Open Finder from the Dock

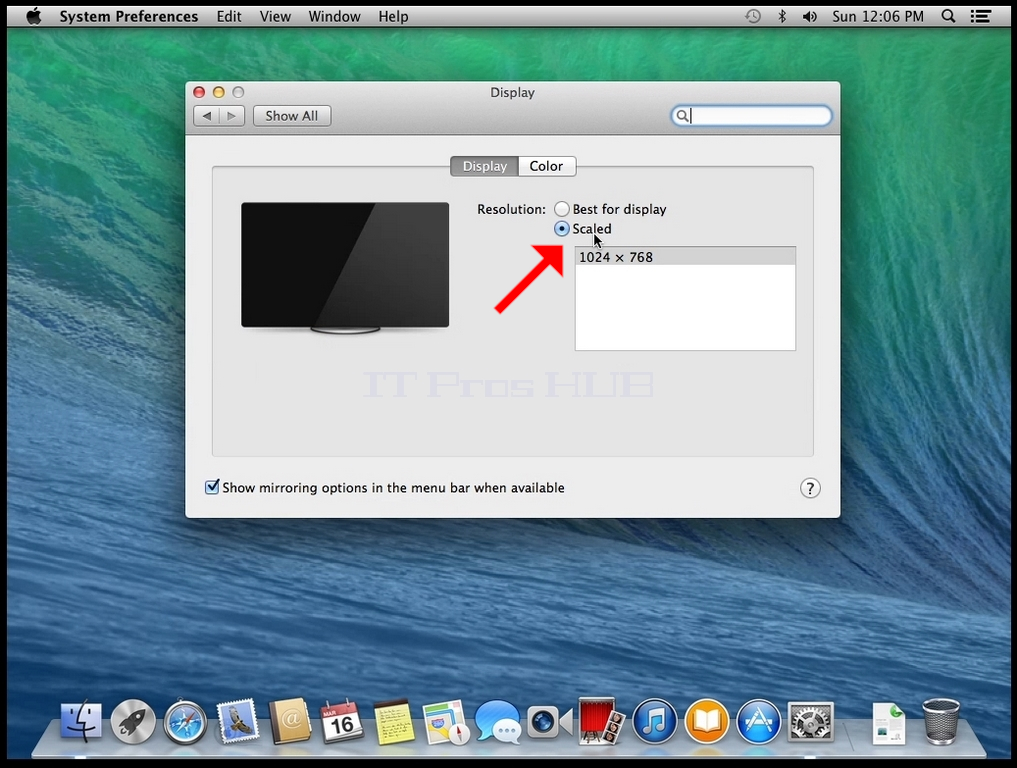pos(81,721)
